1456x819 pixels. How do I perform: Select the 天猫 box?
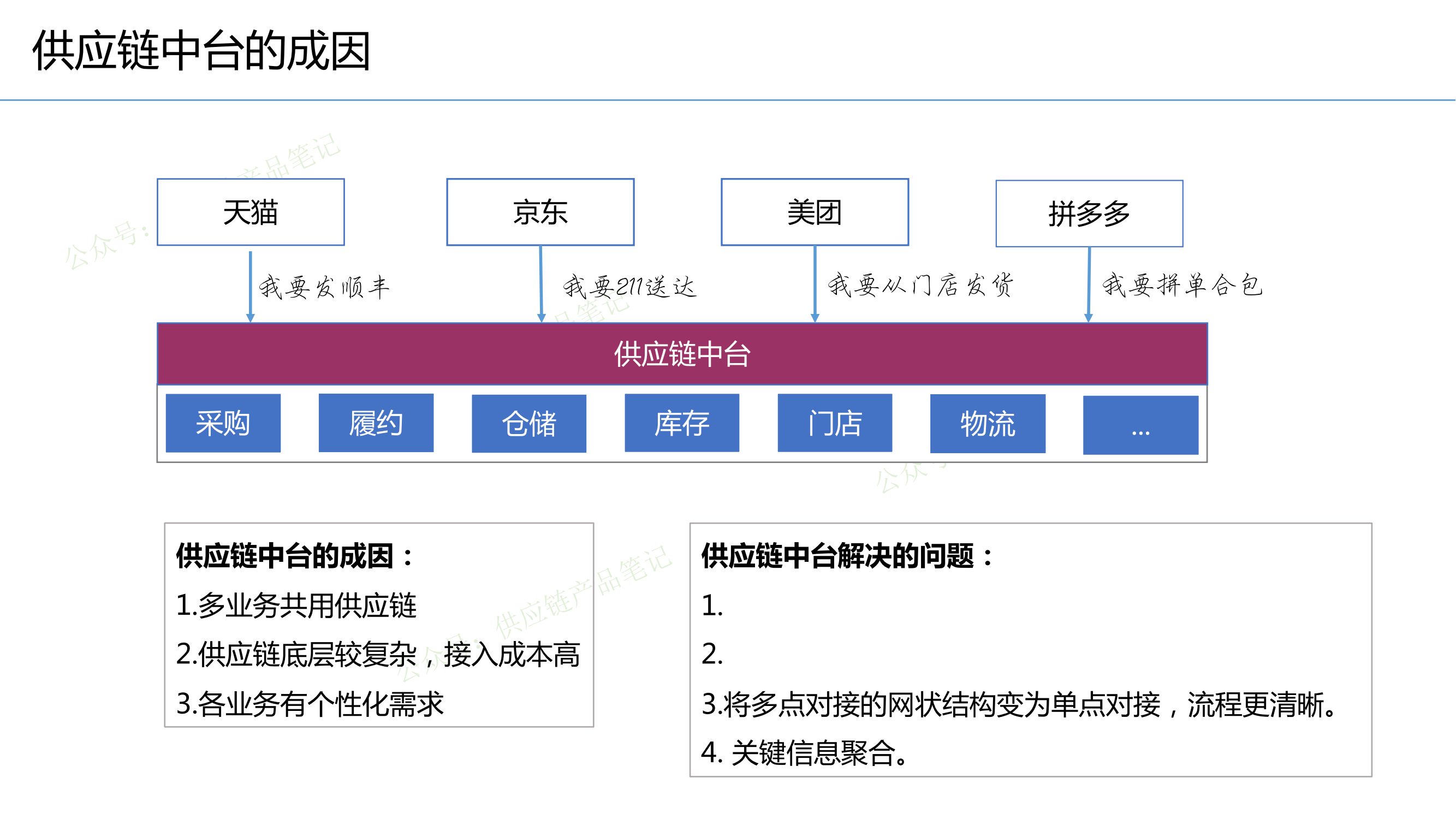click(x=251, y=212)
